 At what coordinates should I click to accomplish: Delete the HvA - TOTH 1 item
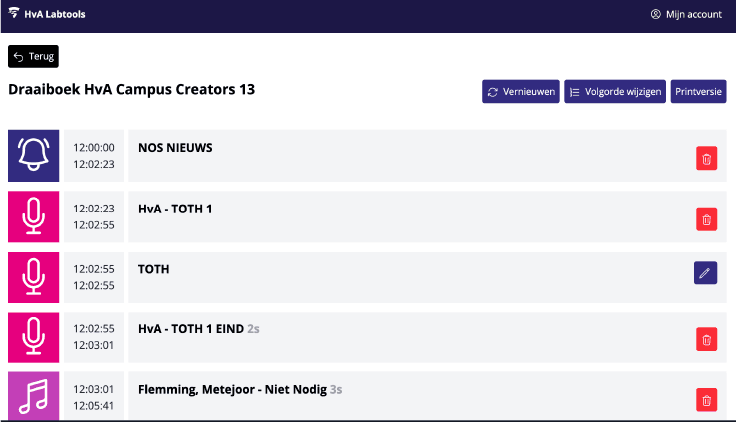click(706, 219)
